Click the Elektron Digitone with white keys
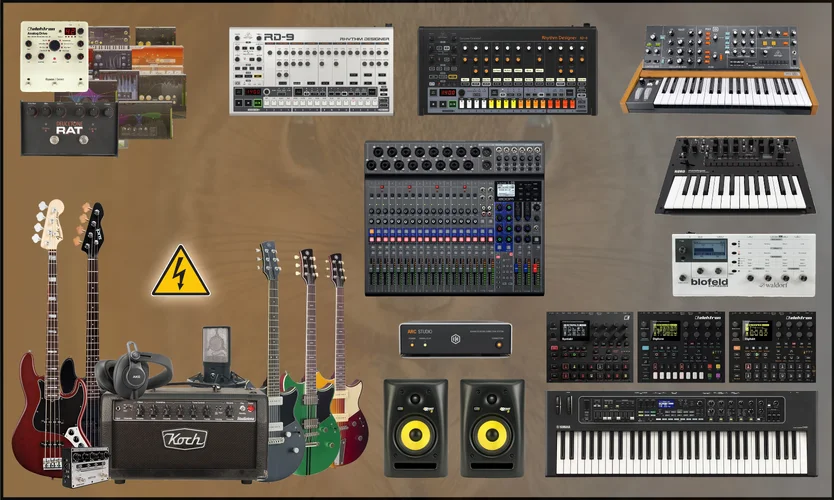Image resolution: width=834 pixels, height=500 pixels. coord(681,347)
